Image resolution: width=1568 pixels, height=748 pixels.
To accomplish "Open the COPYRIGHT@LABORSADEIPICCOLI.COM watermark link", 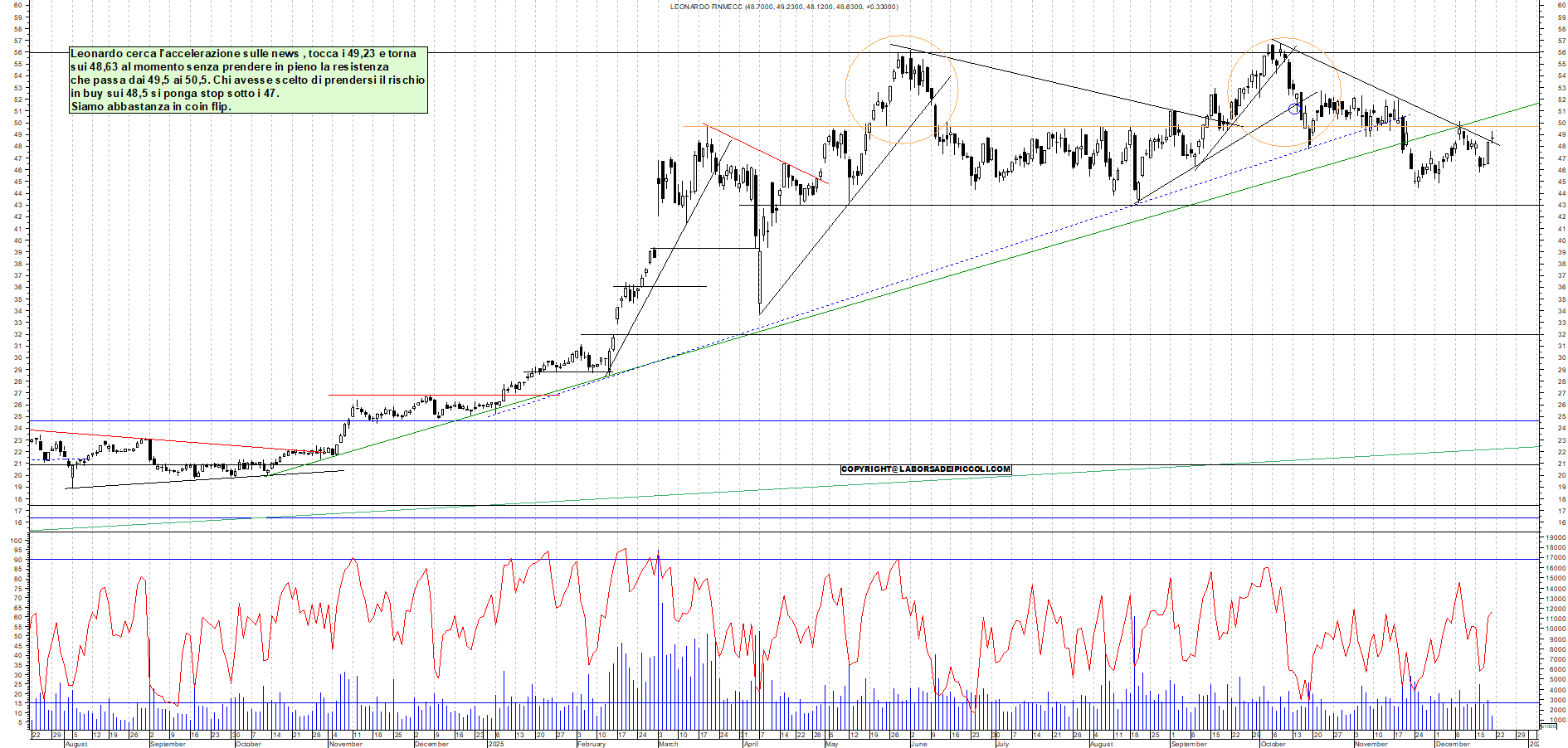I will pyautogui.click(x=925, y=469).
